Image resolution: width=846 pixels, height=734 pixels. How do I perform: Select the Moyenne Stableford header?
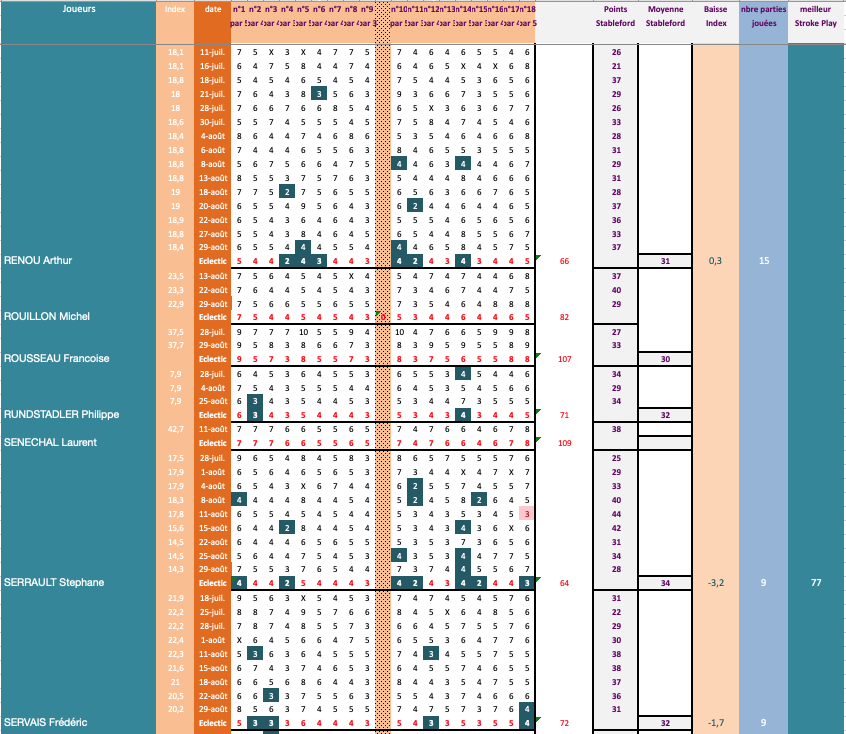pyautogui.click(x=665, y=16)
